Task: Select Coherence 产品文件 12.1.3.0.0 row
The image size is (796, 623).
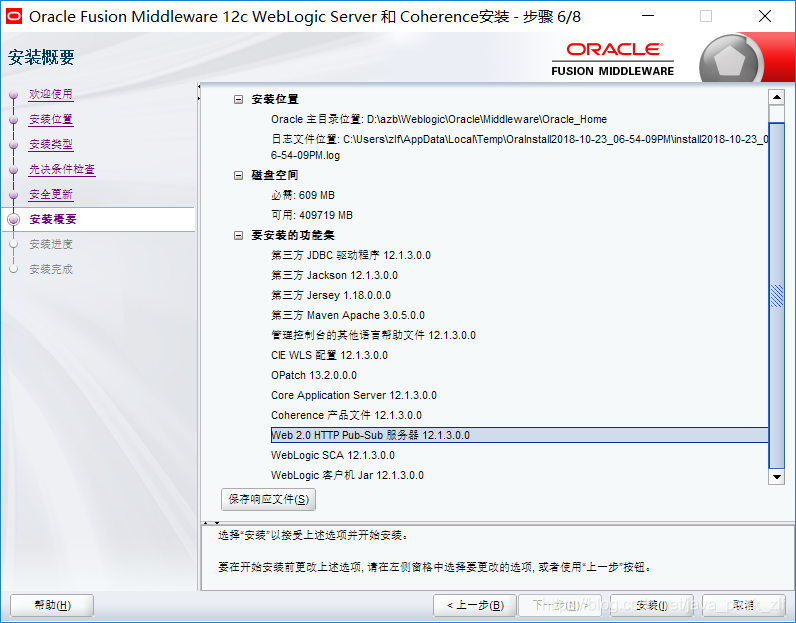Action: (x=346, y=415)
